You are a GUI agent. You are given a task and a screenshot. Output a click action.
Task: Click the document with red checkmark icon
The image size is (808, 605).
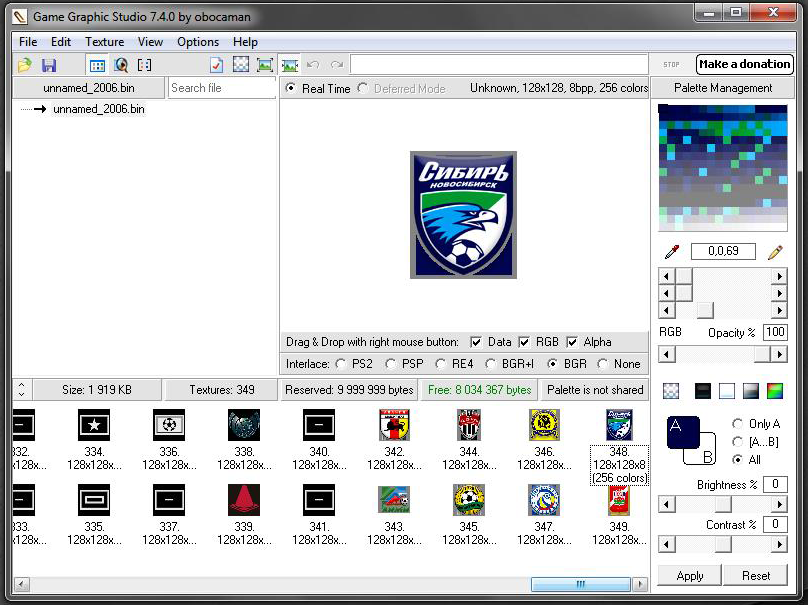217,65
